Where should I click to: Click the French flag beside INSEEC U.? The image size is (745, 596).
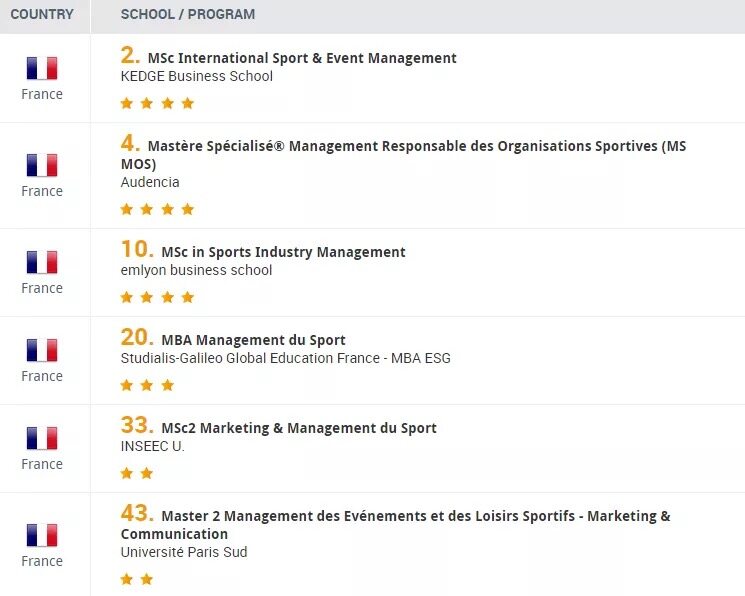[42, 438]
